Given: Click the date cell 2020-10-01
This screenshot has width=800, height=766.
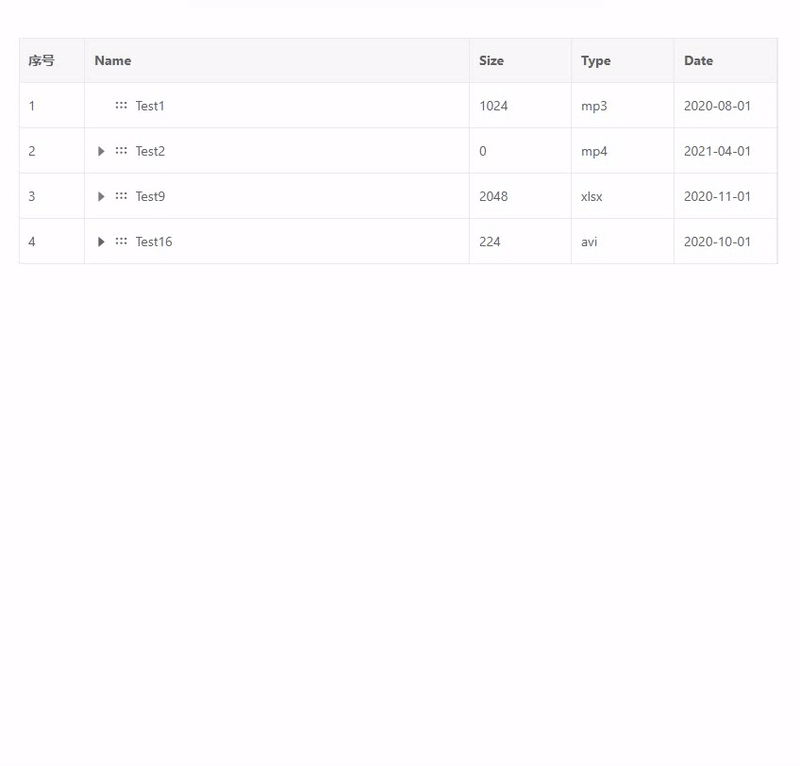Looking at the screenshot, I should point(717,241).
